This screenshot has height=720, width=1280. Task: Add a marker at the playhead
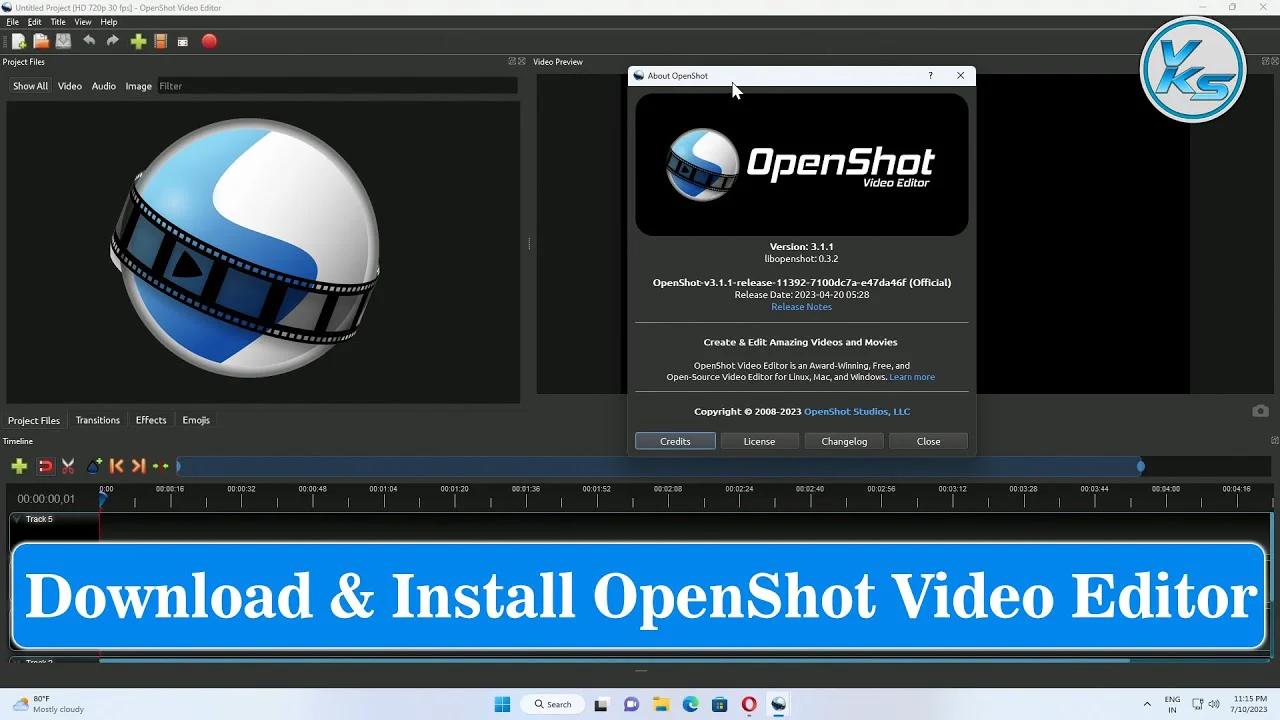tap(93, 466)
